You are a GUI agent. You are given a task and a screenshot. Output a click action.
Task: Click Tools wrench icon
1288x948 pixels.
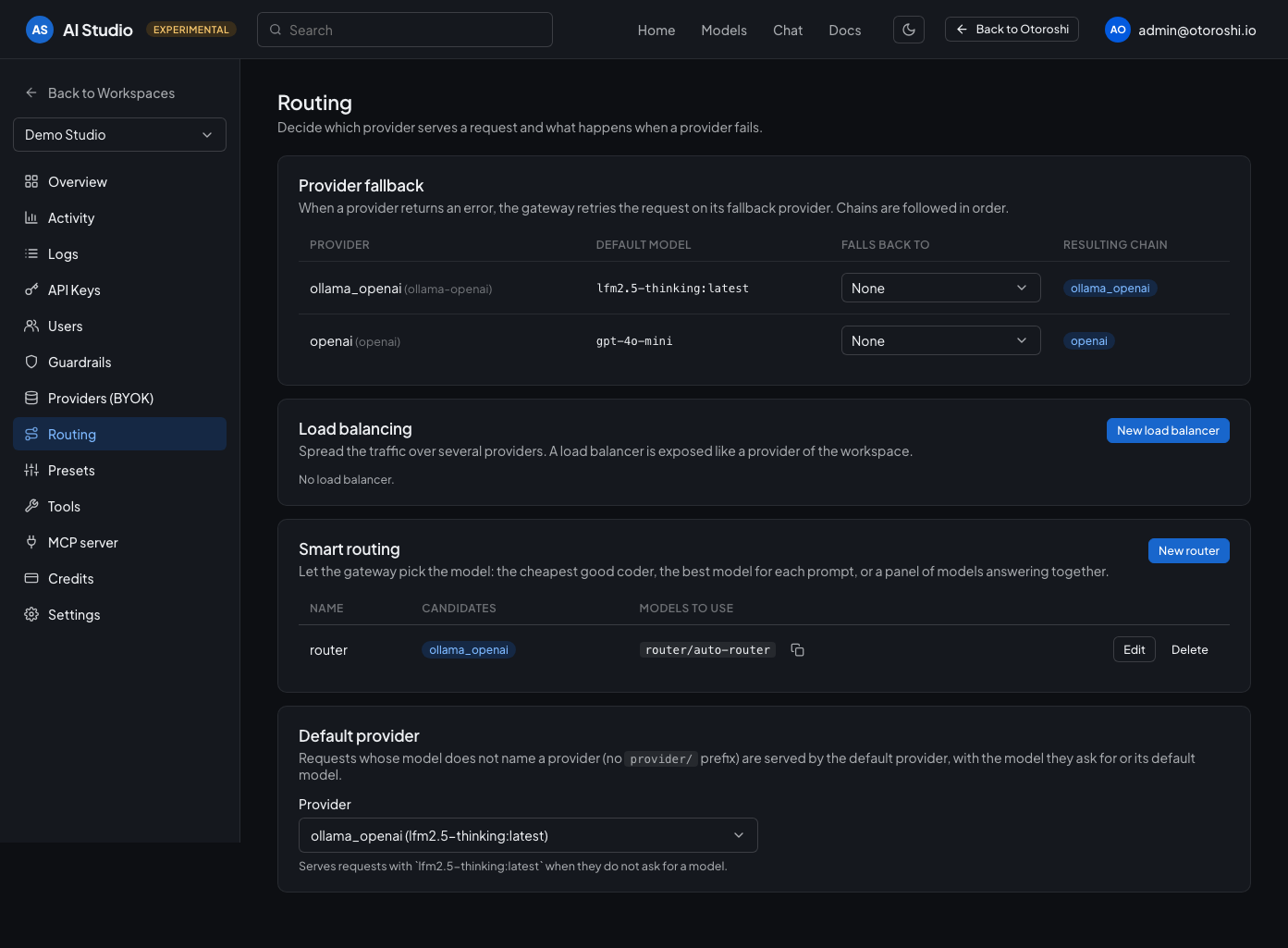click(x=31, y=506)
